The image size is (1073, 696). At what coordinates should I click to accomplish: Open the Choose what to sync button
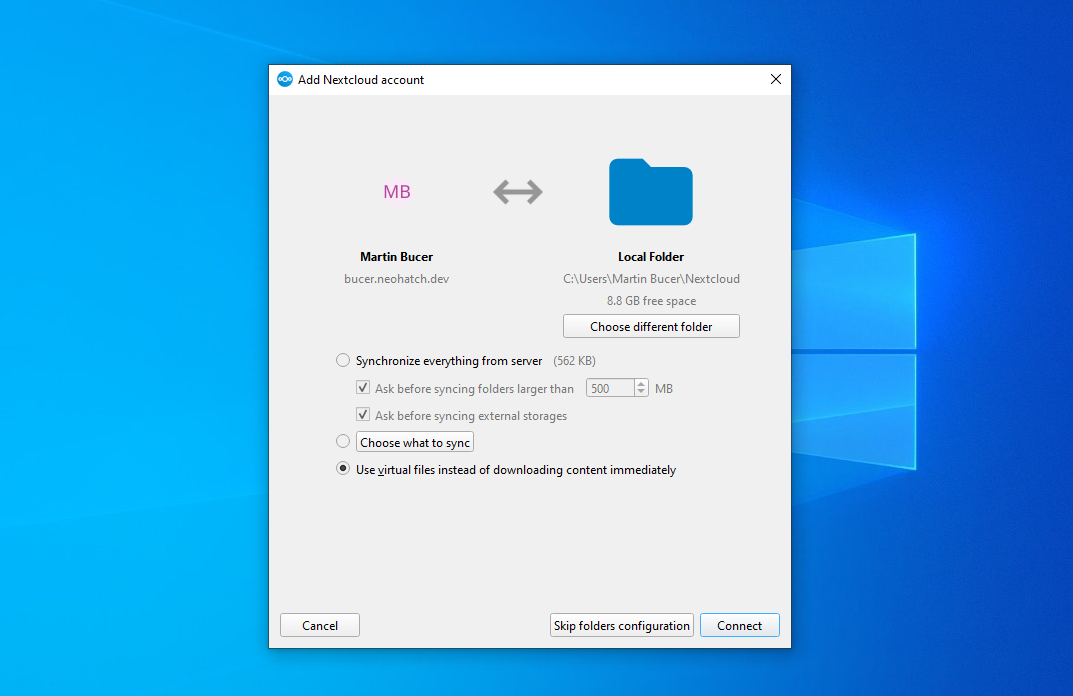click(415, 442)
